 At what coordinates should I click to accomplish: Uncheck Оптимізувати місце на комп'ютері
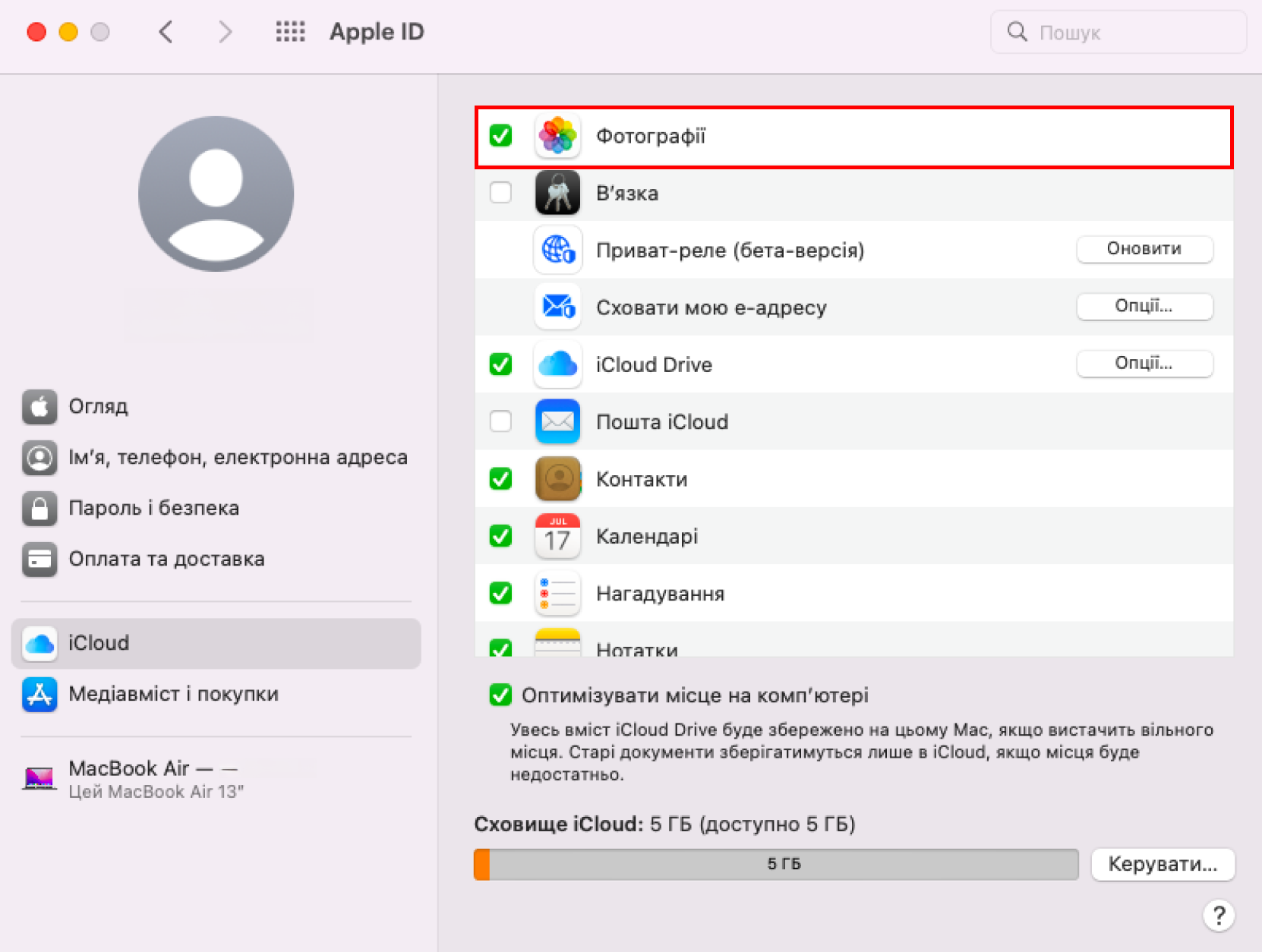[500, 695]
